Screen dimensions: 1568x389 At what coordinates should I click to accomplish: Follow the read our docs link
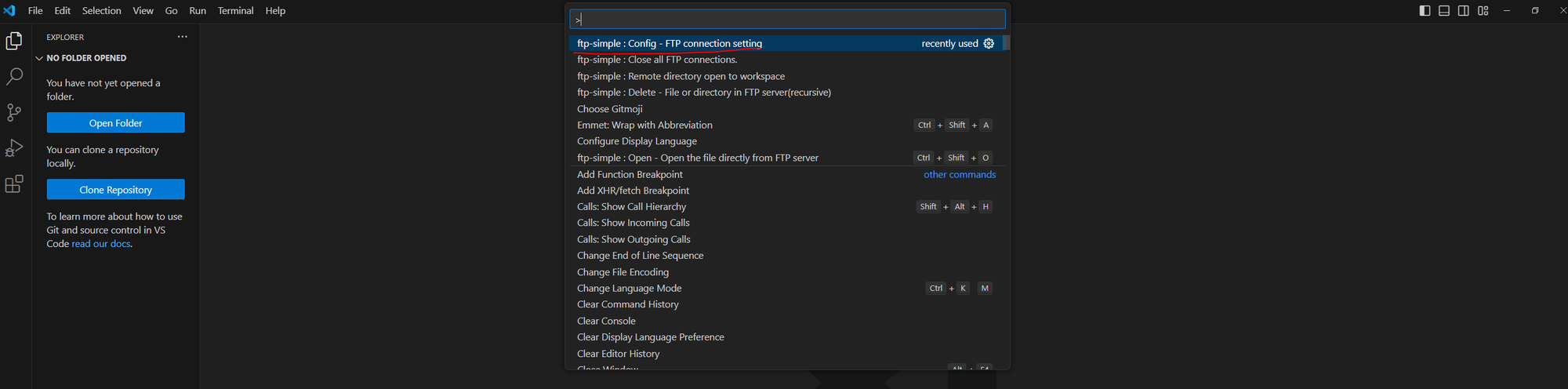coord(101,244)
